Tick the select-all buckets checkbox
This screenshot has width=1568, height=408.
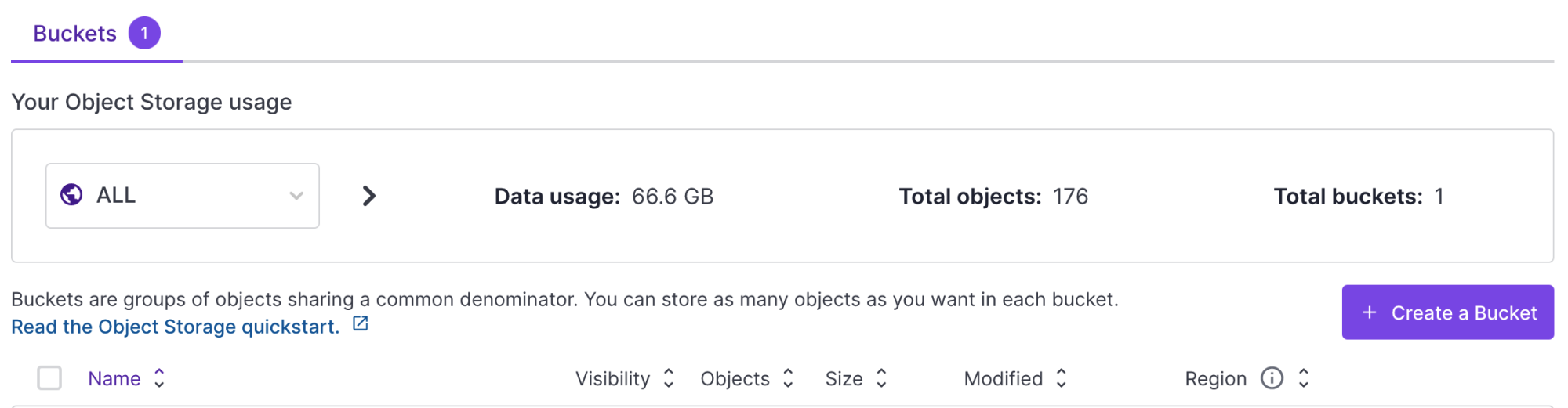click(x=49, y=378)
